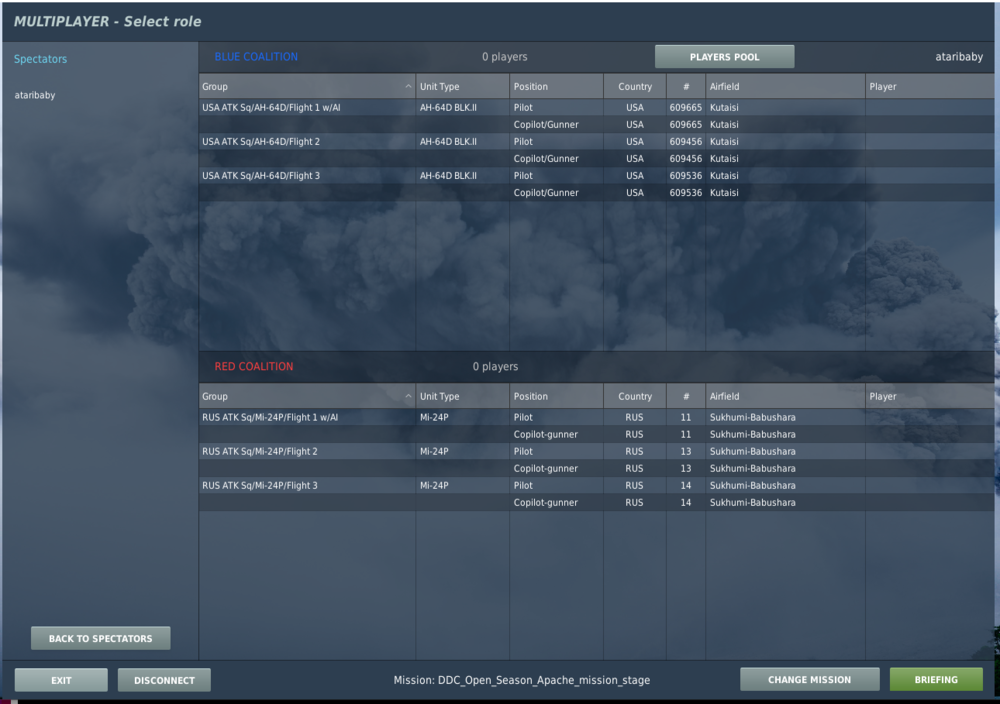Select Blue Coalition Group column header

coord(307,86)
